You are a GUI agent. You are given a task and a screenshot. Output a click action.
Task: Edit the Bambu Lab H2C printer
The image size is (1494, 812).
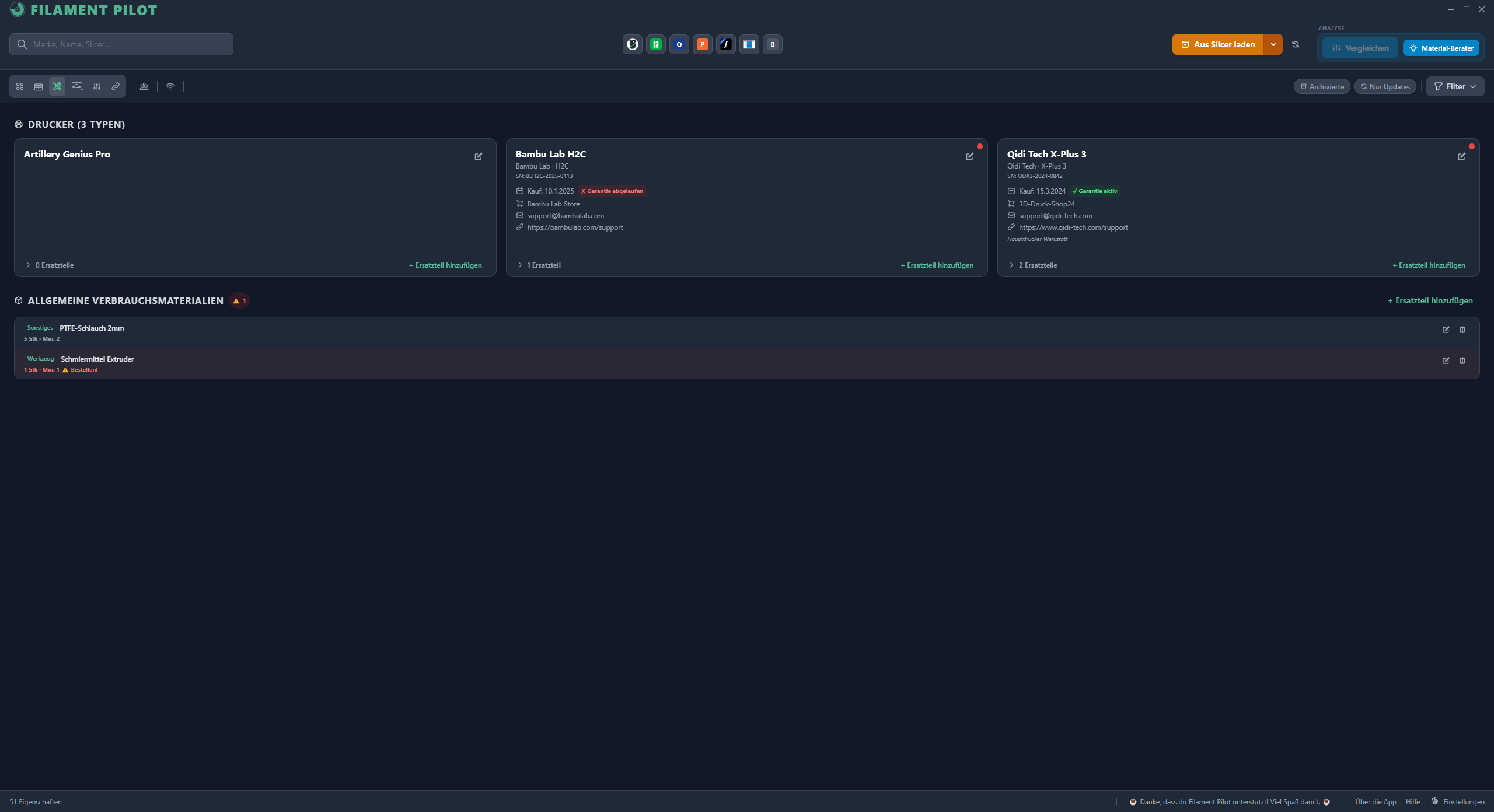[x=970, y=156]
